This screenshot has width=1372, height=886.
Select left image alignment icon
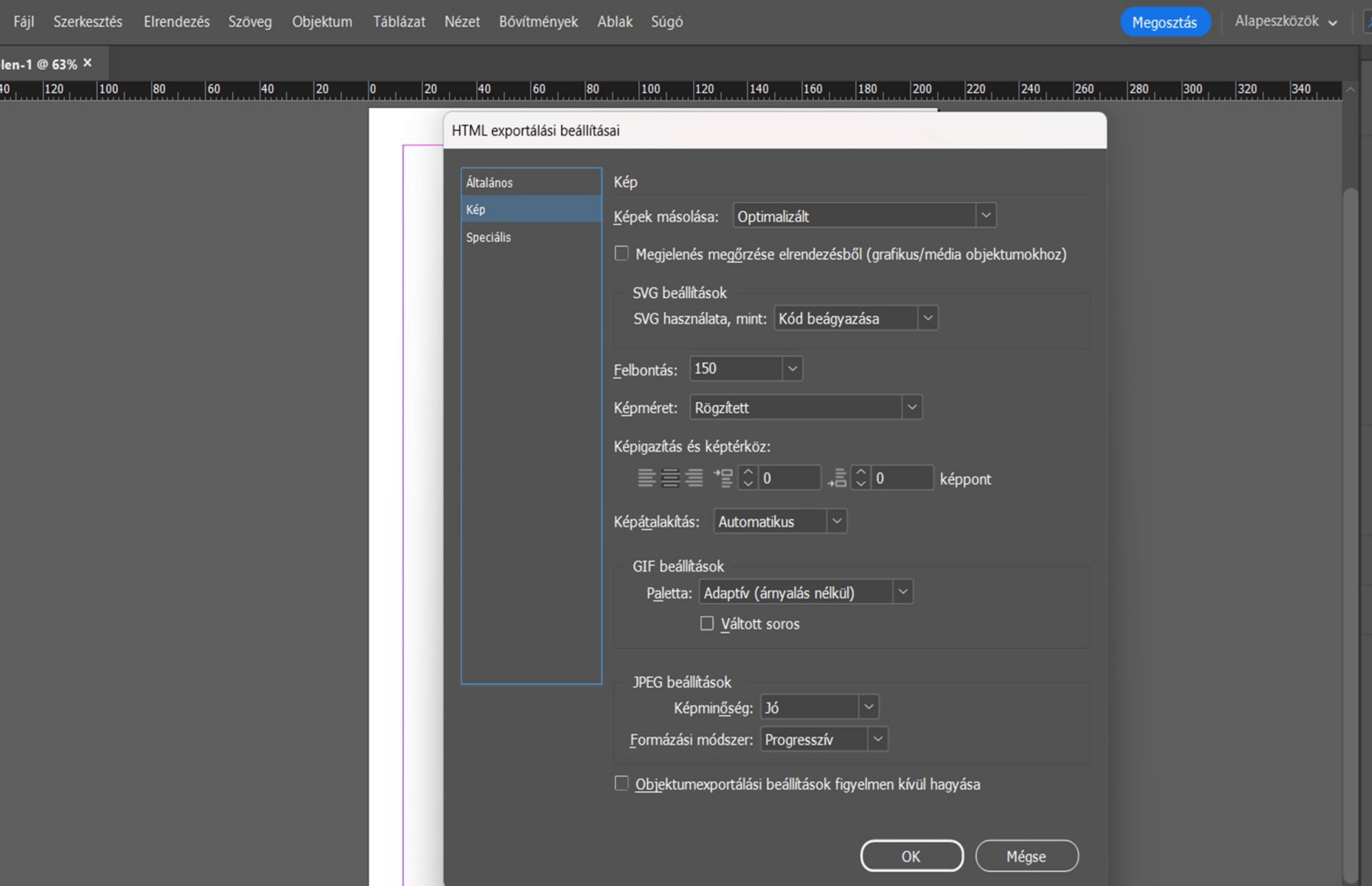coord(646,478)
